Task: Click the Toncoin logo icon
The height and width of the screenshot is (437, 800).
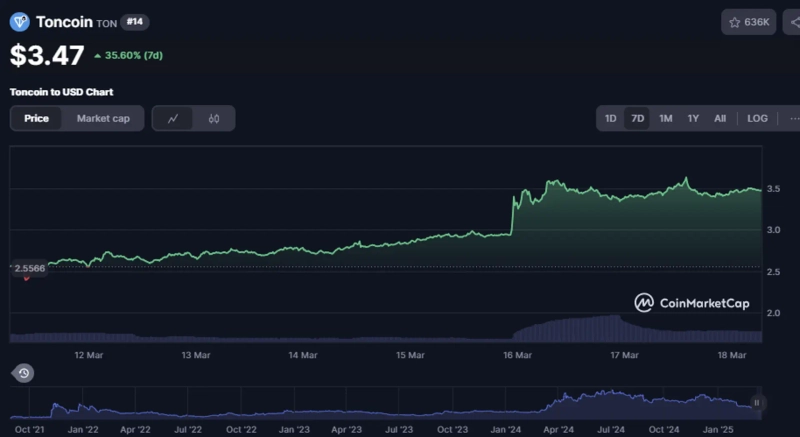Action: [x=20, y=21]
